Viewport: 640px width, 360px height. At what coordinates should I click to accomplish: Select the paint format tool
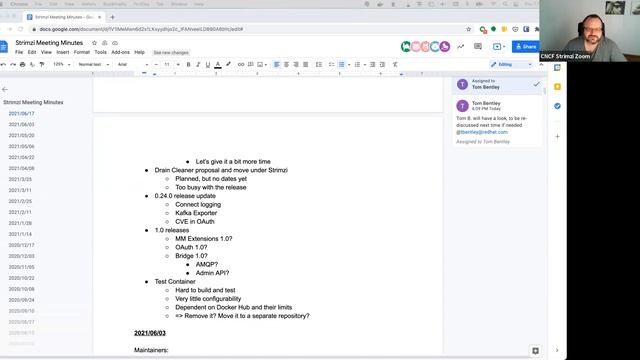[x=42, y=64]
